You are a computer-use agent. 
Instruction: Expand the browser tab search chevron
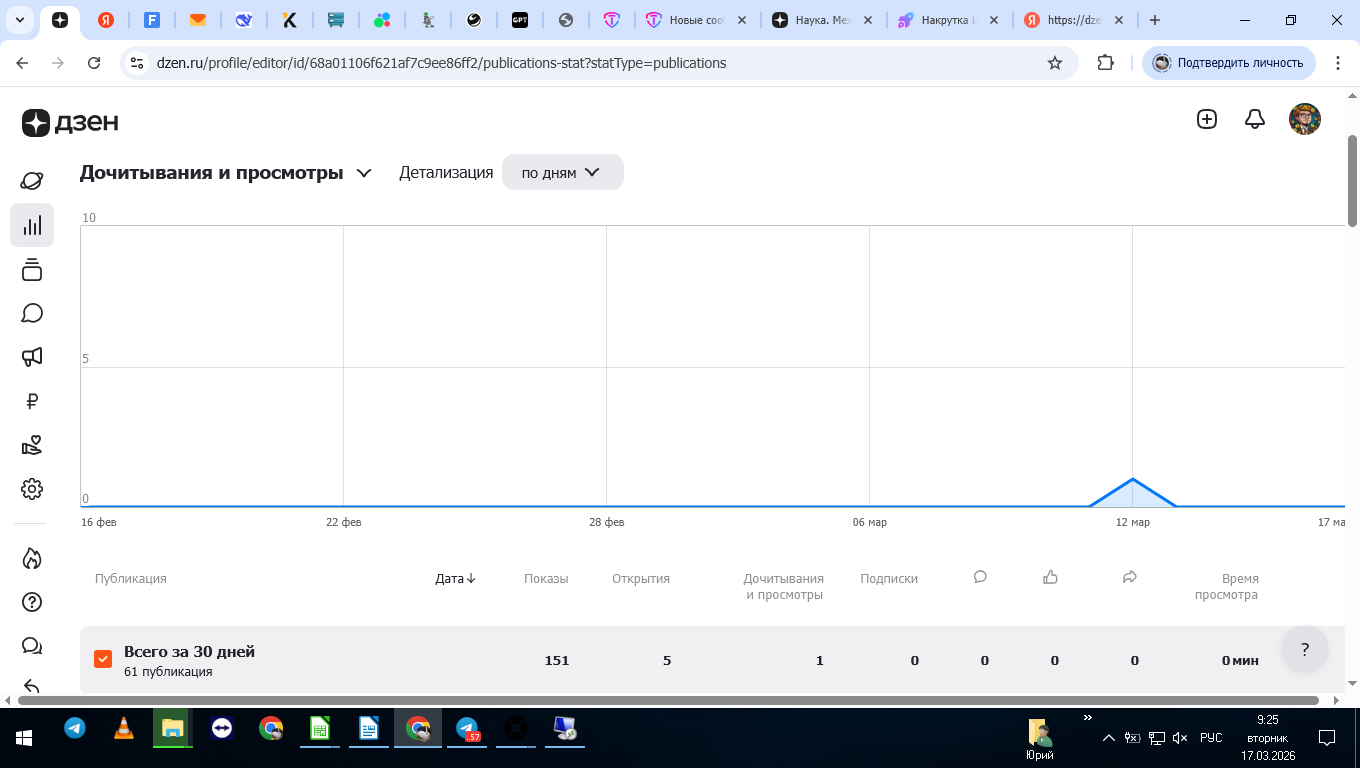[x=19, y=20]
